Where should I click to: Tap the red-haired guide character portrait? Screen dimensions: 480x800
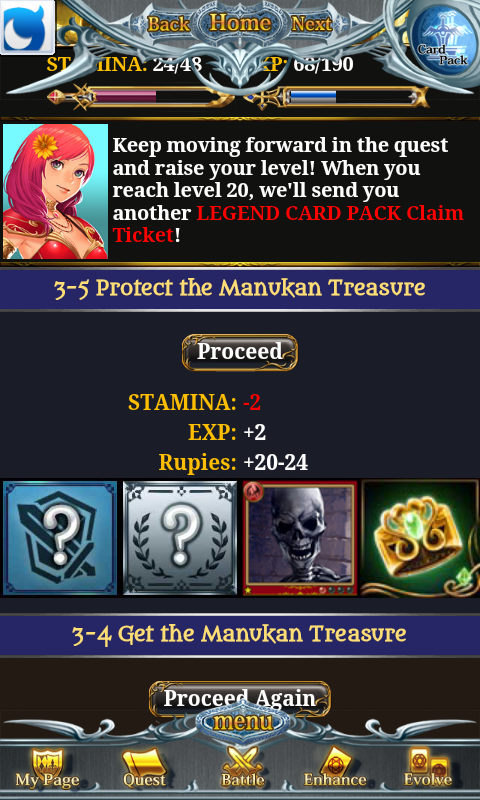[56, 191]
